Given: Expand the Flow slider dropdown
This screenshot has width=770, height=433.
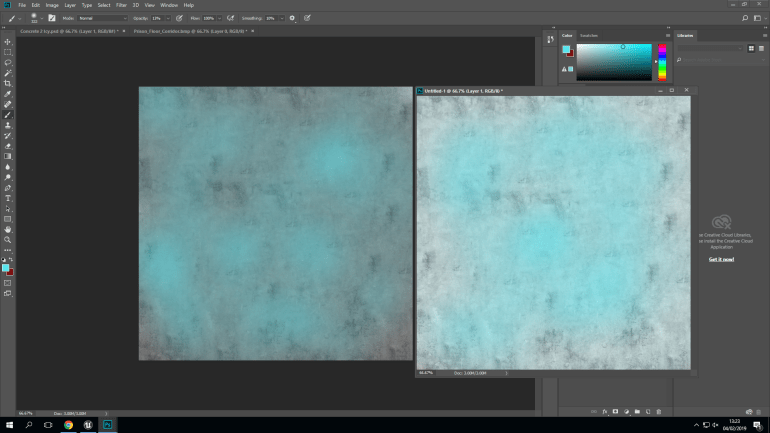Looking at the screenshot, I should [219, 18].
